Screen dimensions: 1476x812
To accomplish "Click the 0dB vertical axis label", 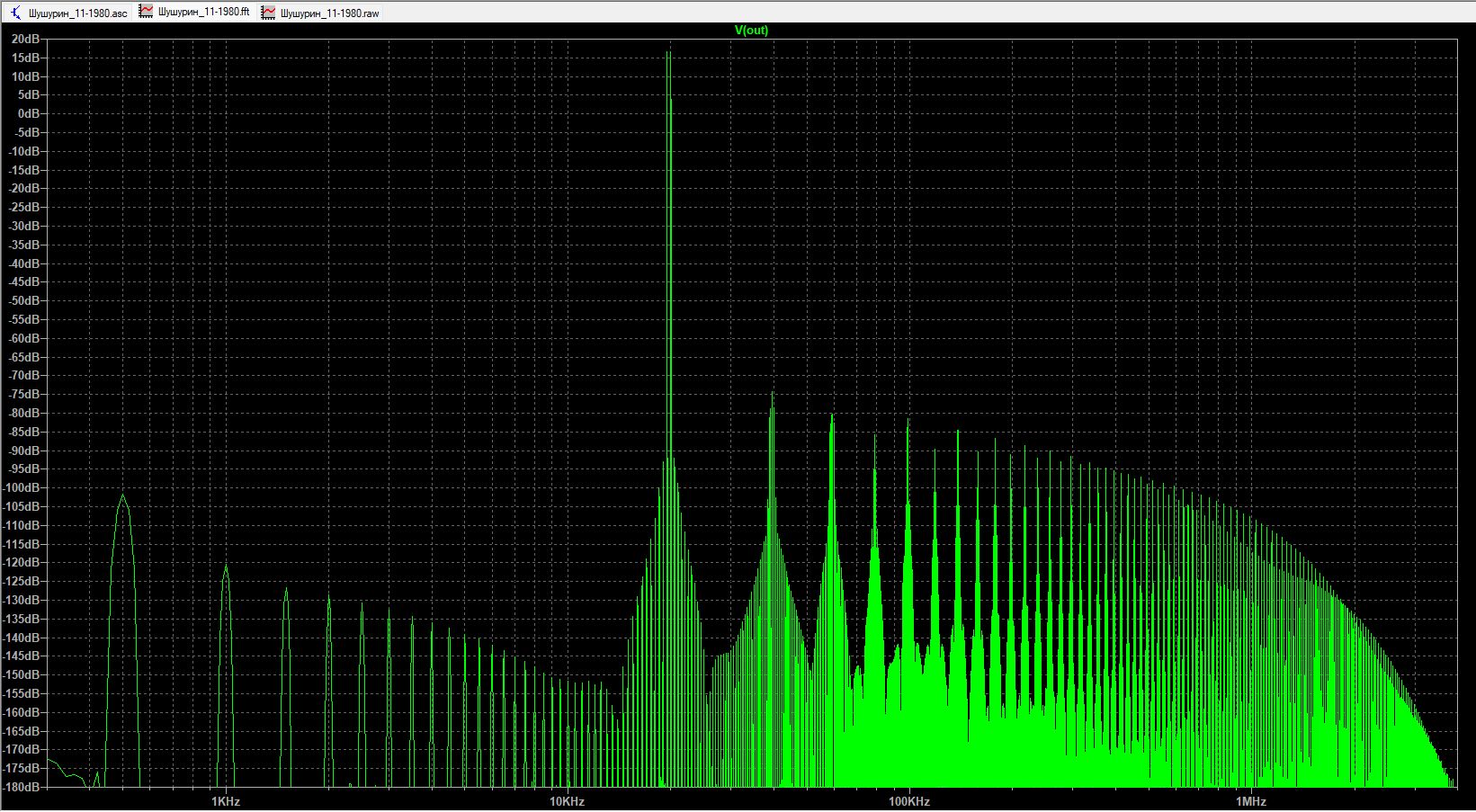I will [29, 113].
